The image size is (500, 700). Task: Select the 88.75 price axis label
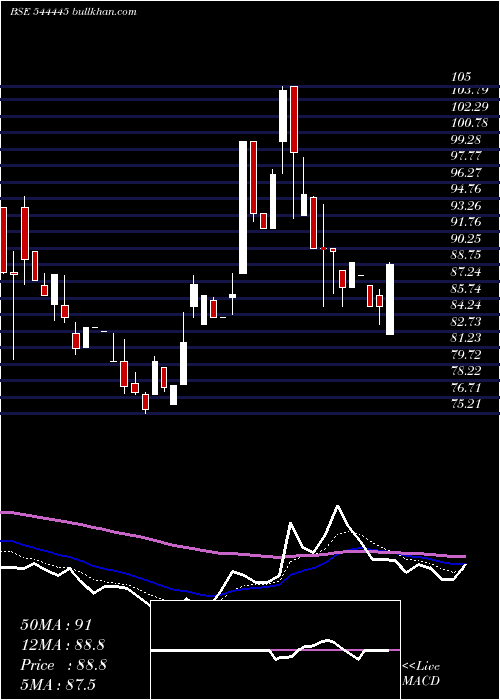click(x=466, y=255)
